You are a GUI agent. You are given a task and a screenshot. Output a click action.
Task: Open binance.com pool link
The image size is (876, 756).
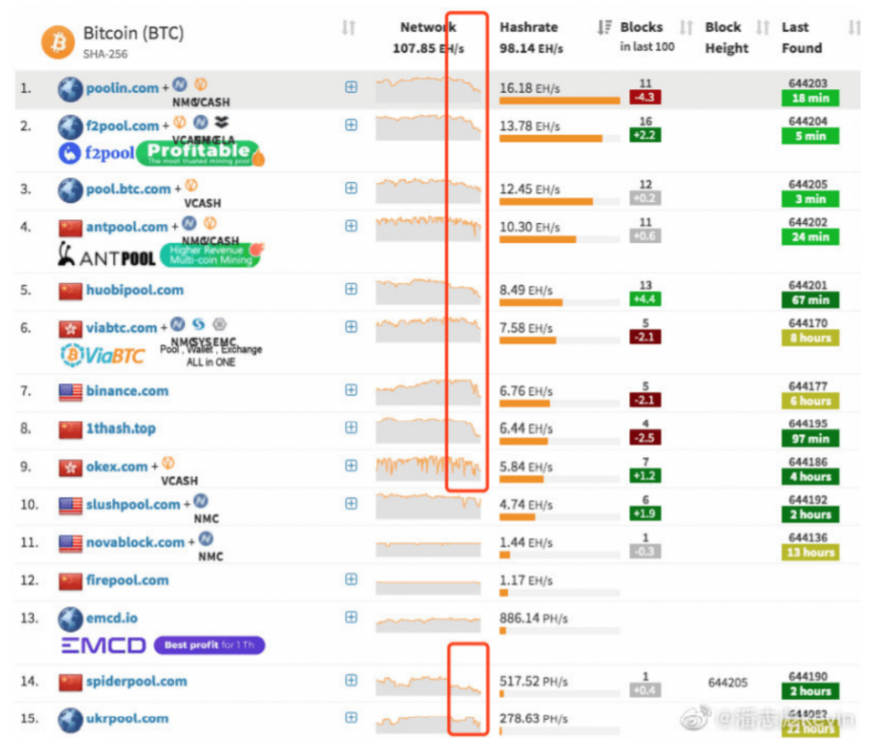tap(127, 391)
